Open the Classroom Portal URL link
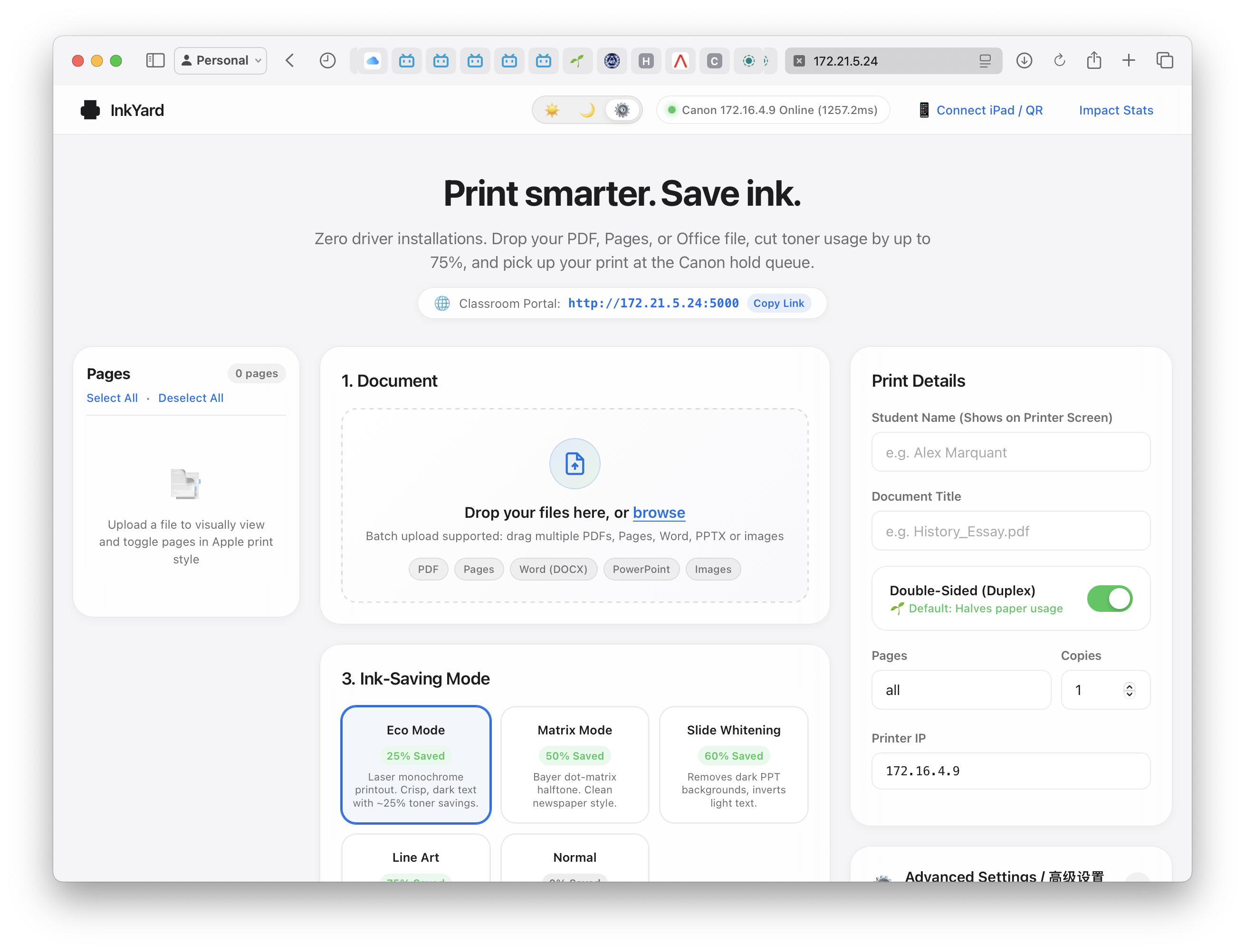 tap(653, 303)
